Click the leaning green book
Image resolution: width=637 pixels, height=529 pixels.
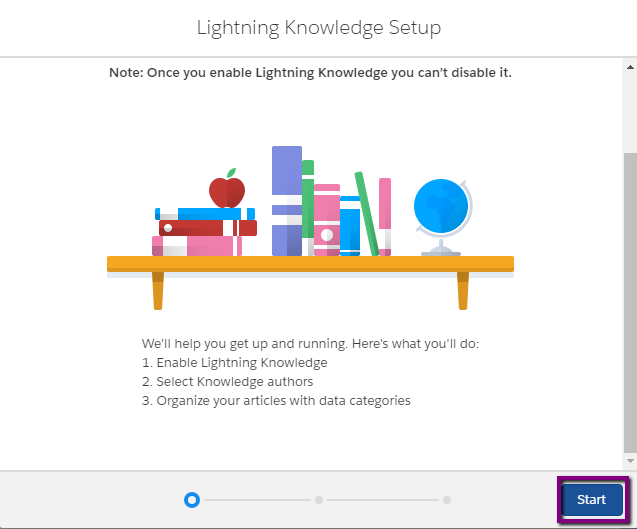pos(367,214)
